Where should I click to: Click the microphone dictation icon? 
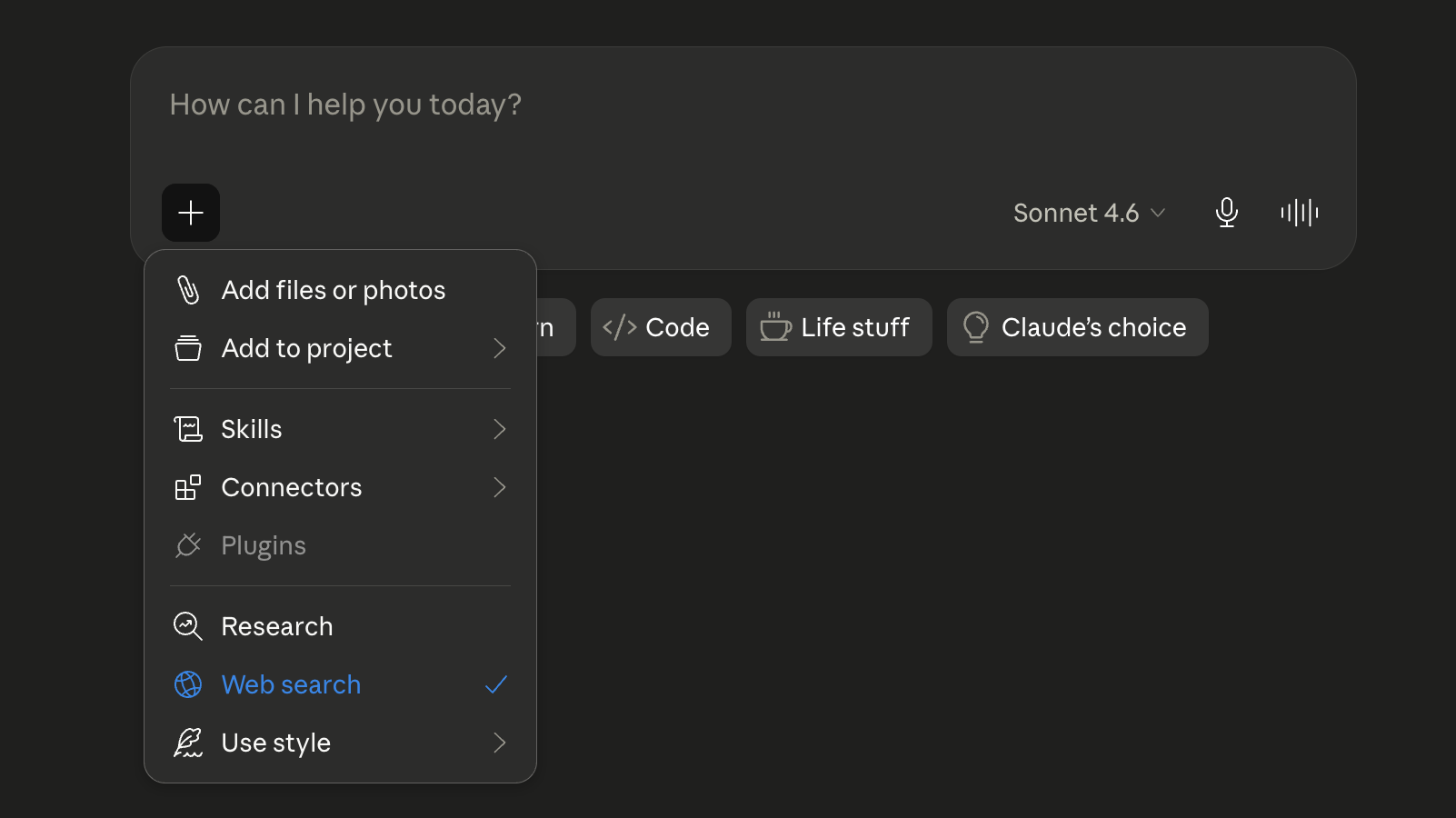[1227, 213]
